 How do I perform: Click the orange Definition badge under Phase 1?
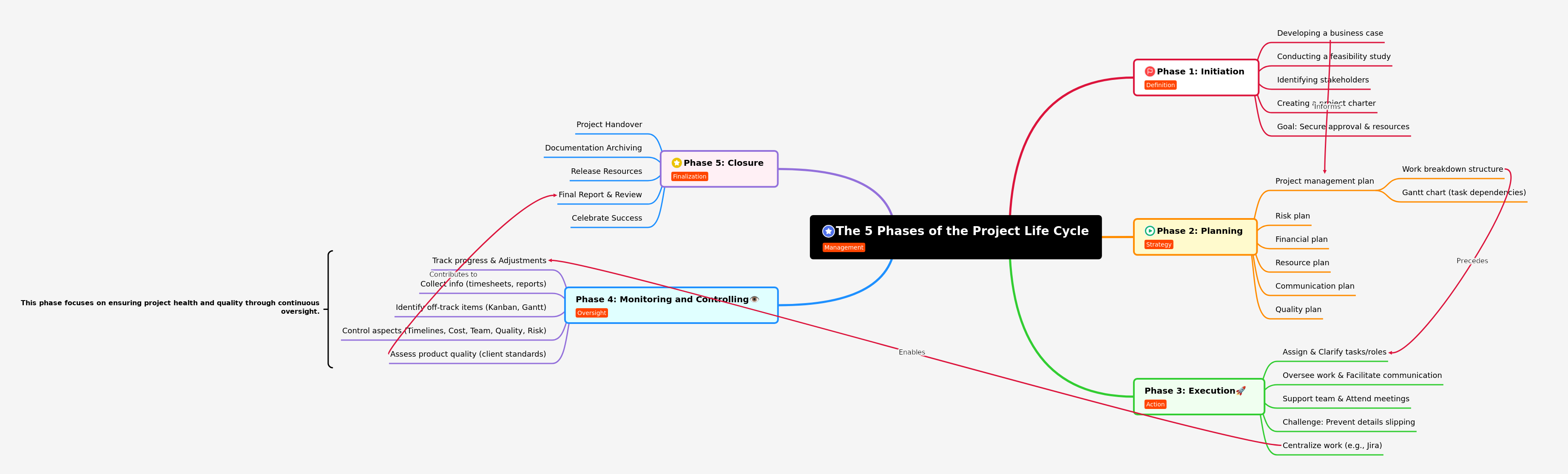tap(1159, 85)
